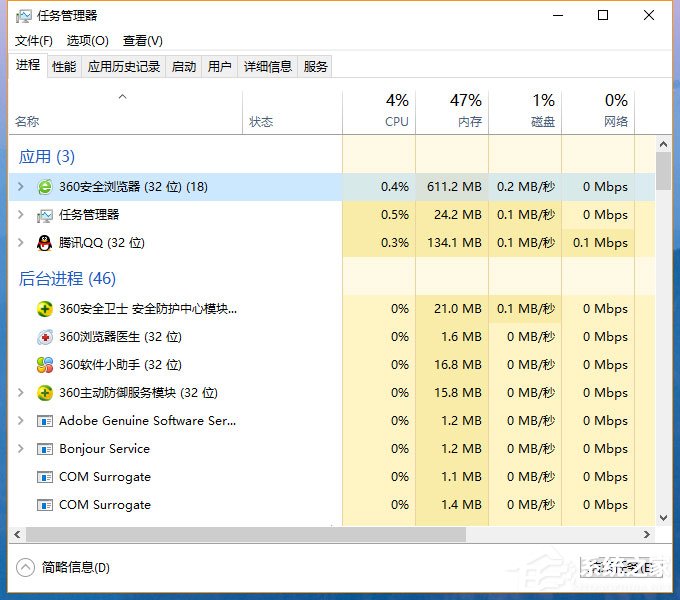Click the 360主动防御服务模块 icon
The height and width of the screenshot is (600, 680).
coord(45,393)
